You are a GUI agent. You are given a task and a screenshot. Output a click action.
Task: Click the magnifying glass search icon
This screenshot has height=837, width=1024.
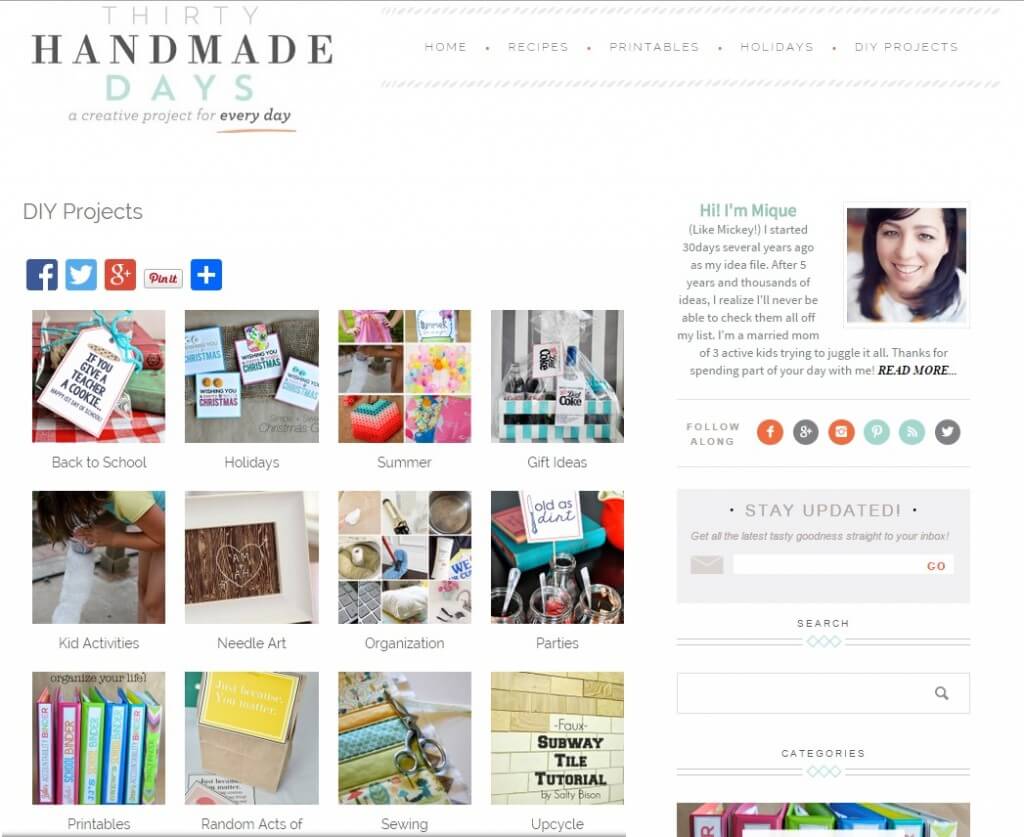point(941,693)
